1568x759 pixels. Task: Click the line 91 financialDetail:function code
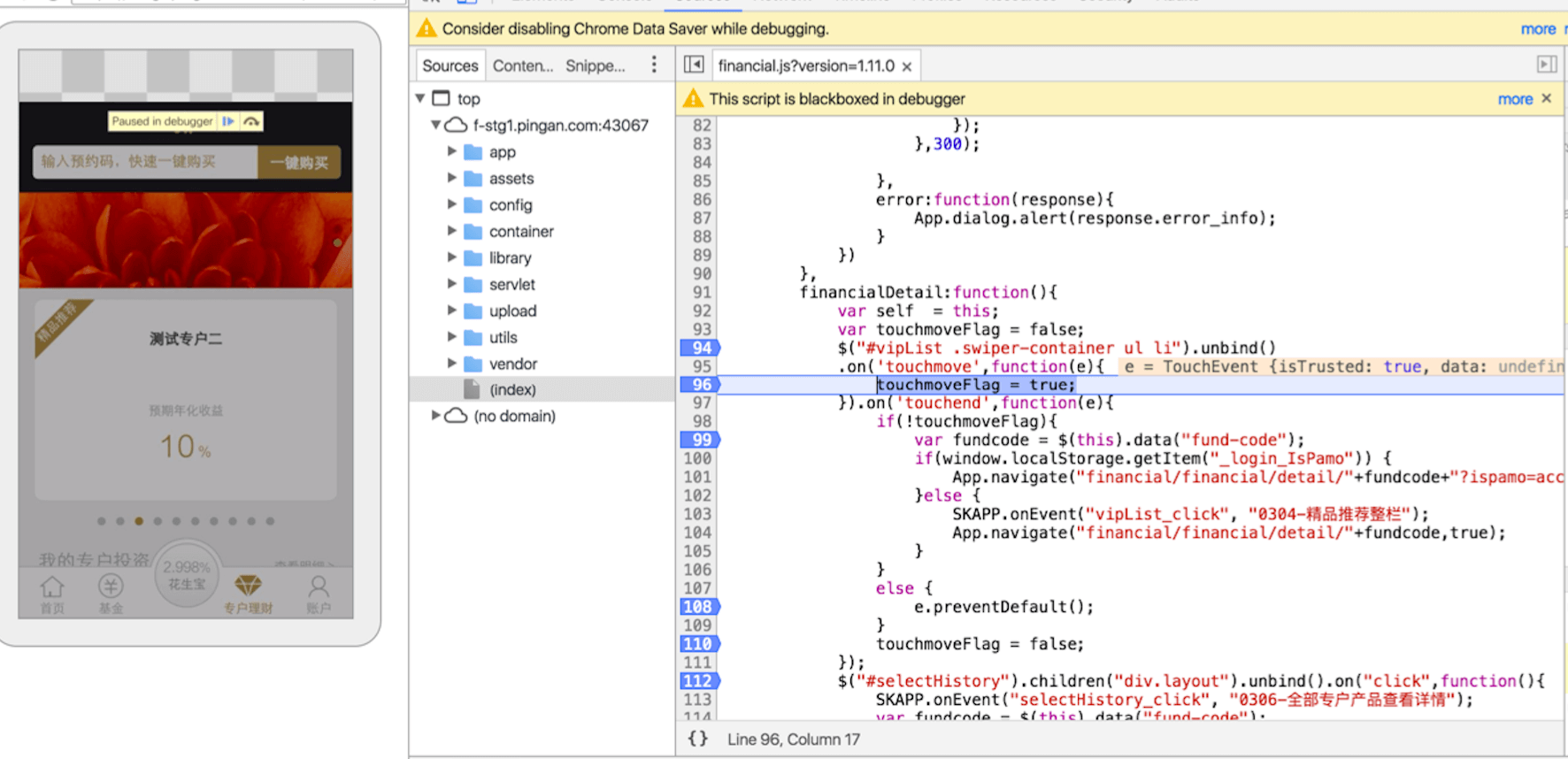(928, 292)
